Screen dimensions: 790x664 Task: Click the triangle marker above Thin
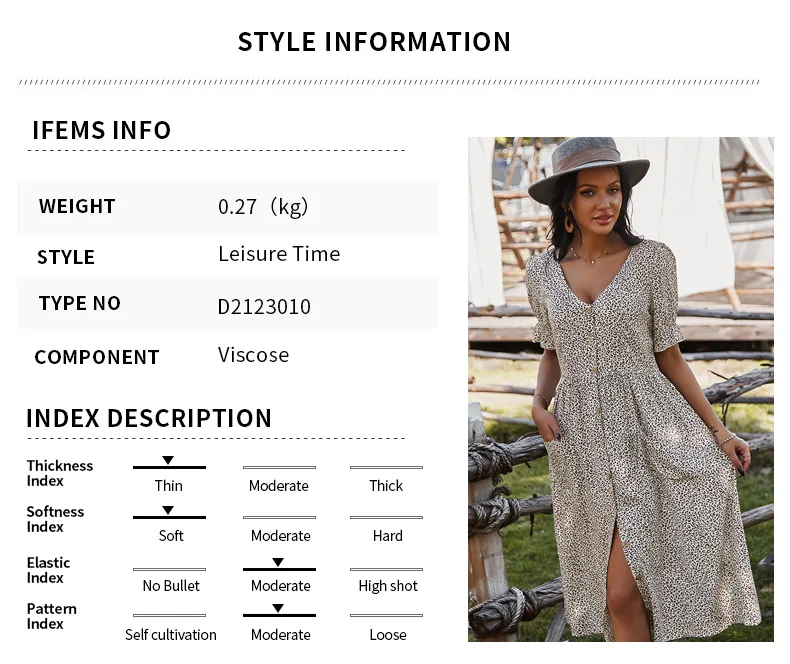(168, 460)
